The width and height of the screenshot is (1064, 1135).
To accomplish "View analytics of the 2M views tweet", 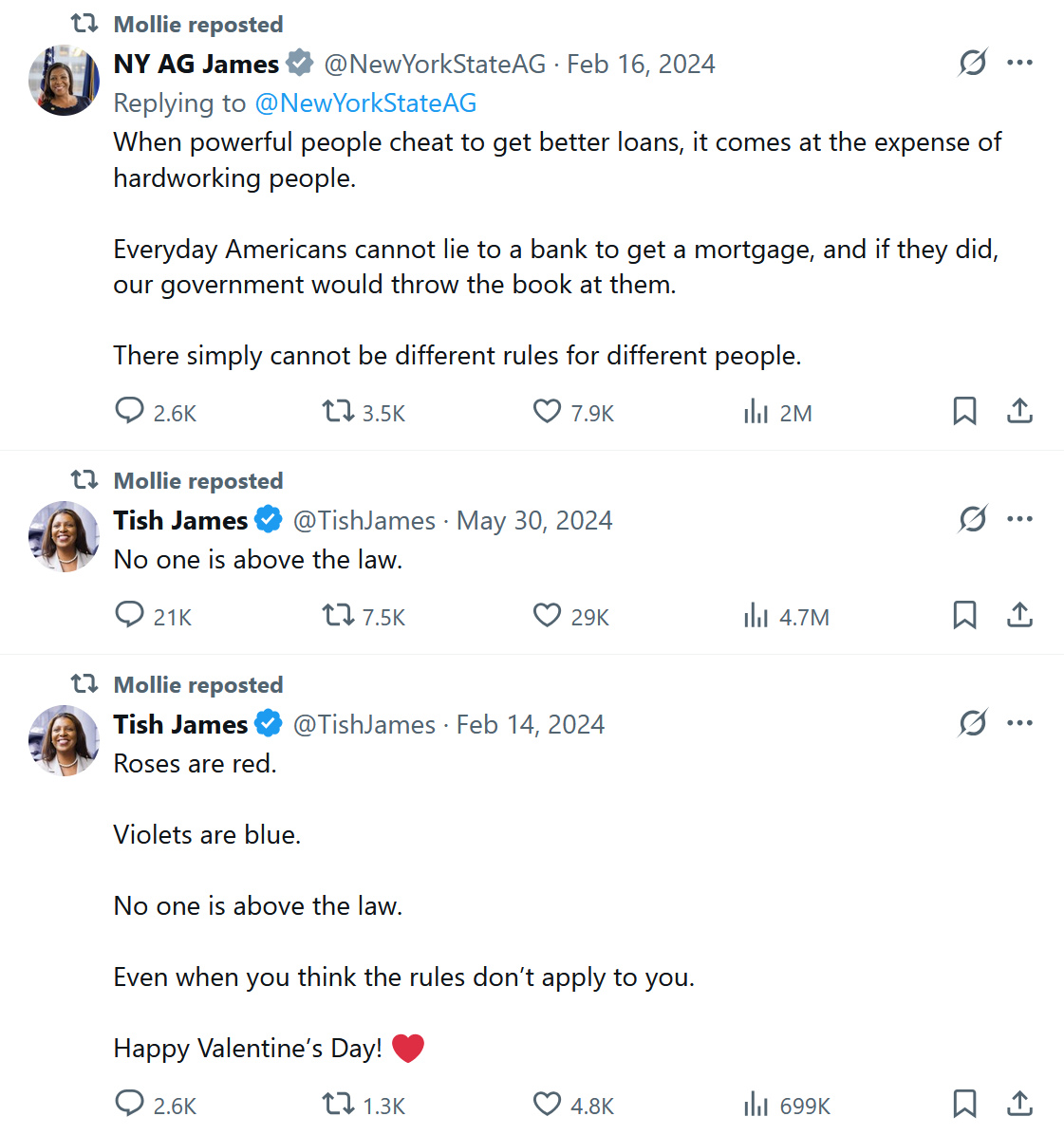I will [x=756, y=411].
